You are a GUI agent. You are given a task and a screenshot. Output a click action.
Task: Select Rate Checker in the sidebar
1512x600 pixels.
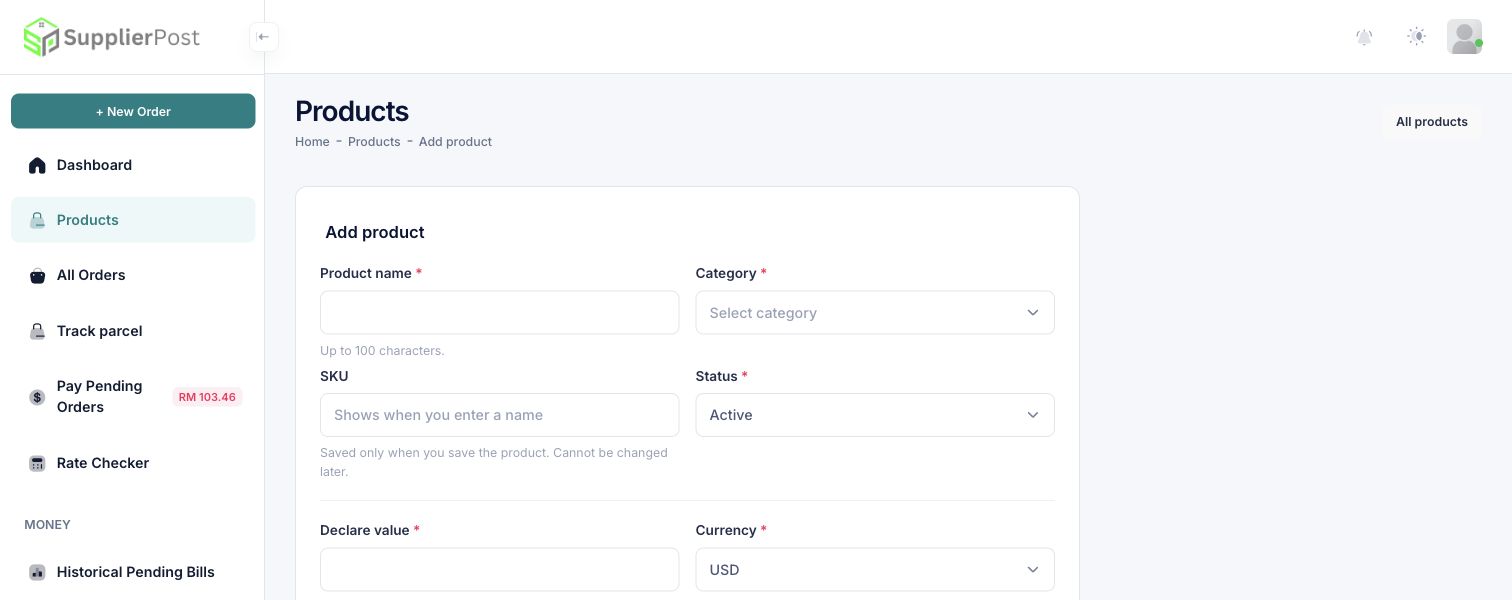(133, 463)
